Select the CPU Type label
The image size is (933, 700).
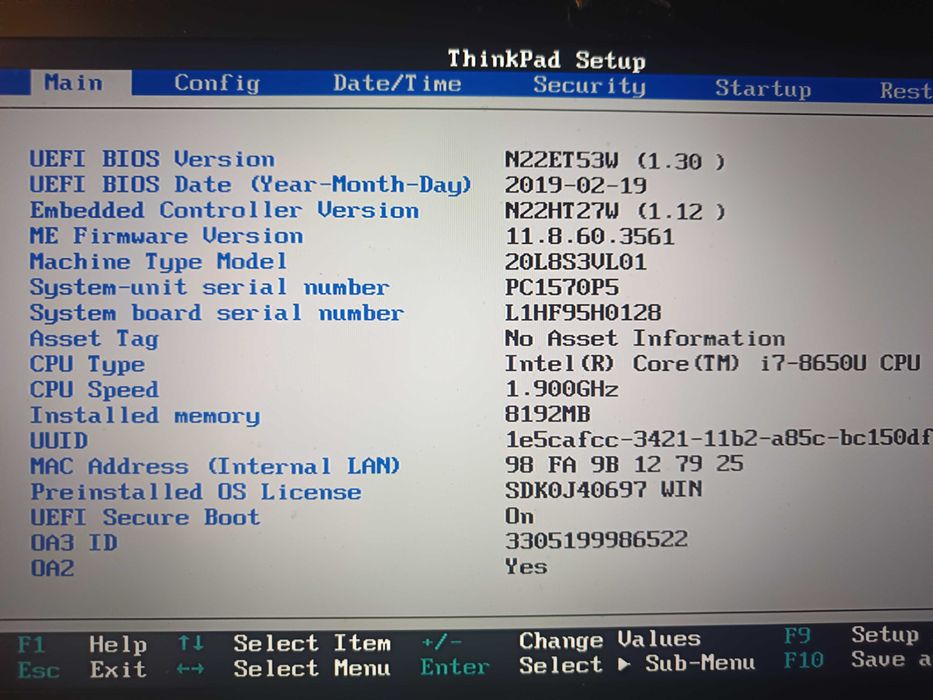point(87,364)
